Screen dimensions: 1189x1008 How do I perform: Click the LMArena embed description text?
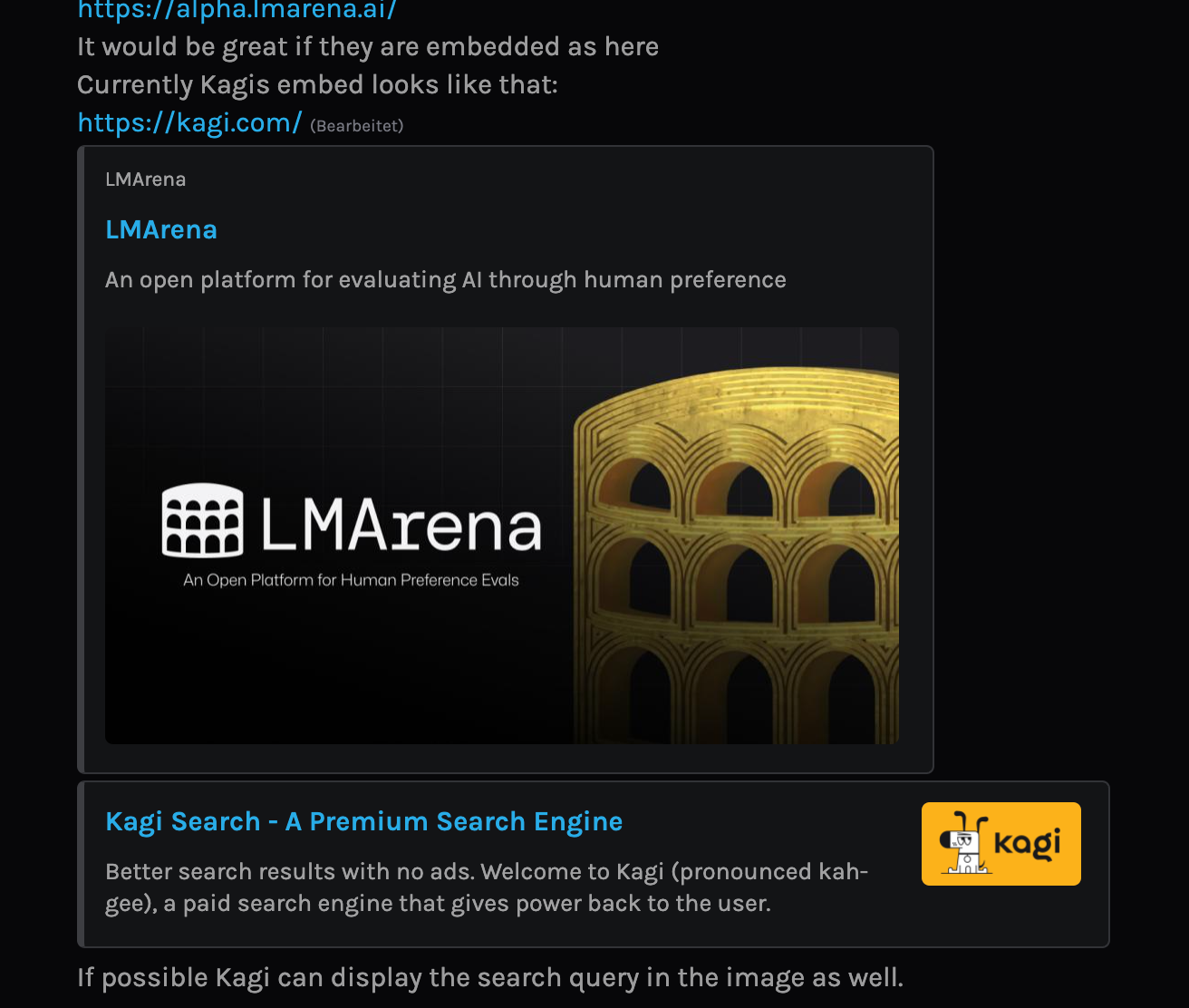pyautogui.click(x=446, y=280)
